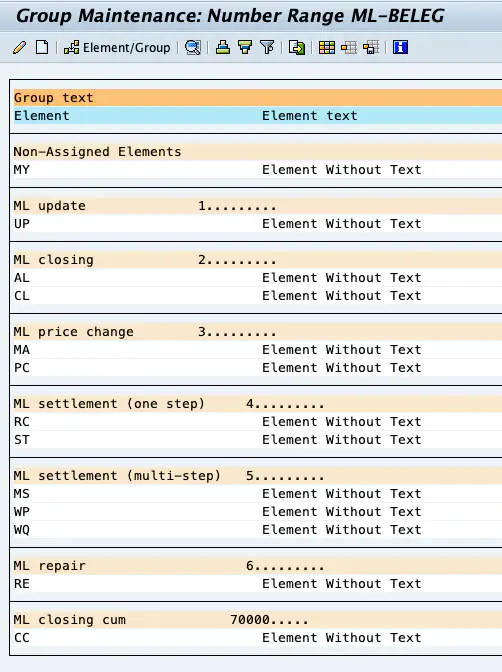Viewport: 502px width, 672px height.
Task: Click the Element text column header
Action: pyautogui.click(x=310, y=116)
